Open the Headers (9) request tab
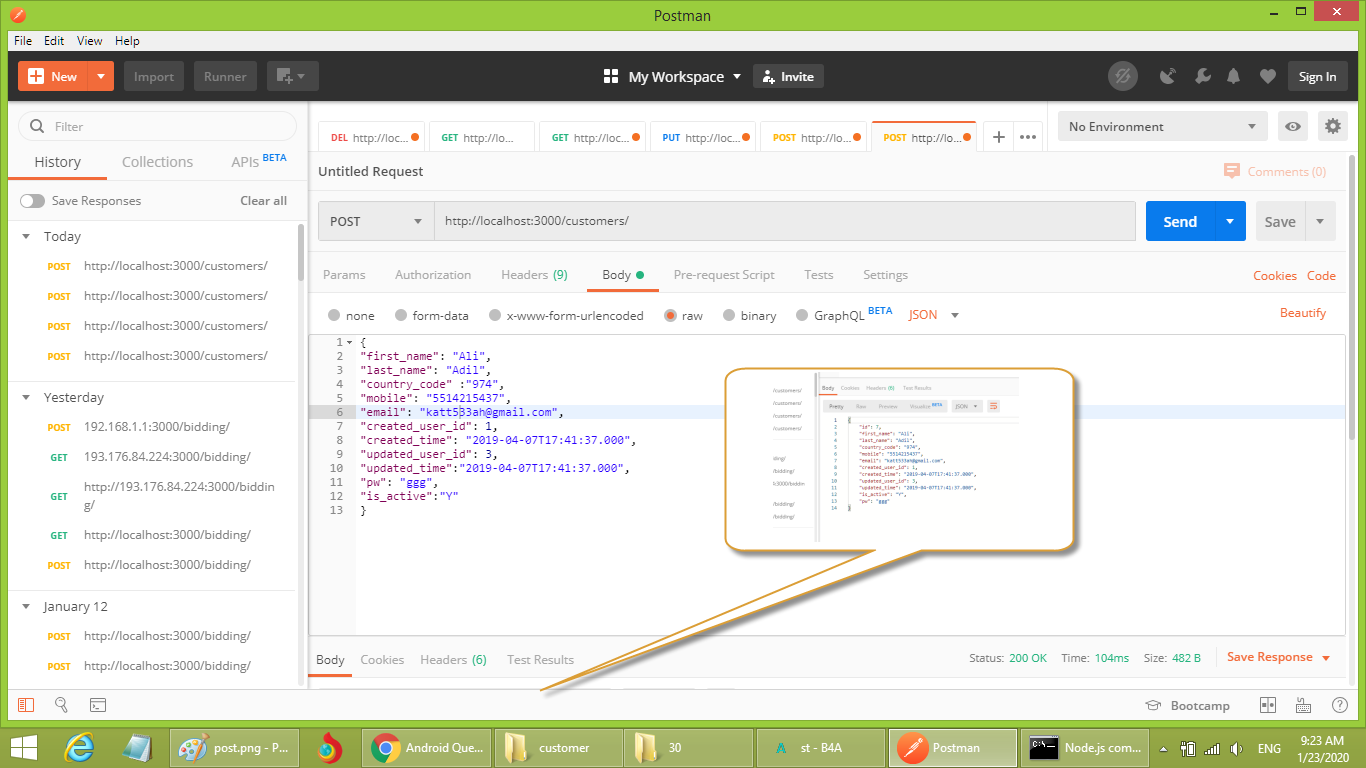The width and height of the screenshot is (1366, 768). pos(534,275)
